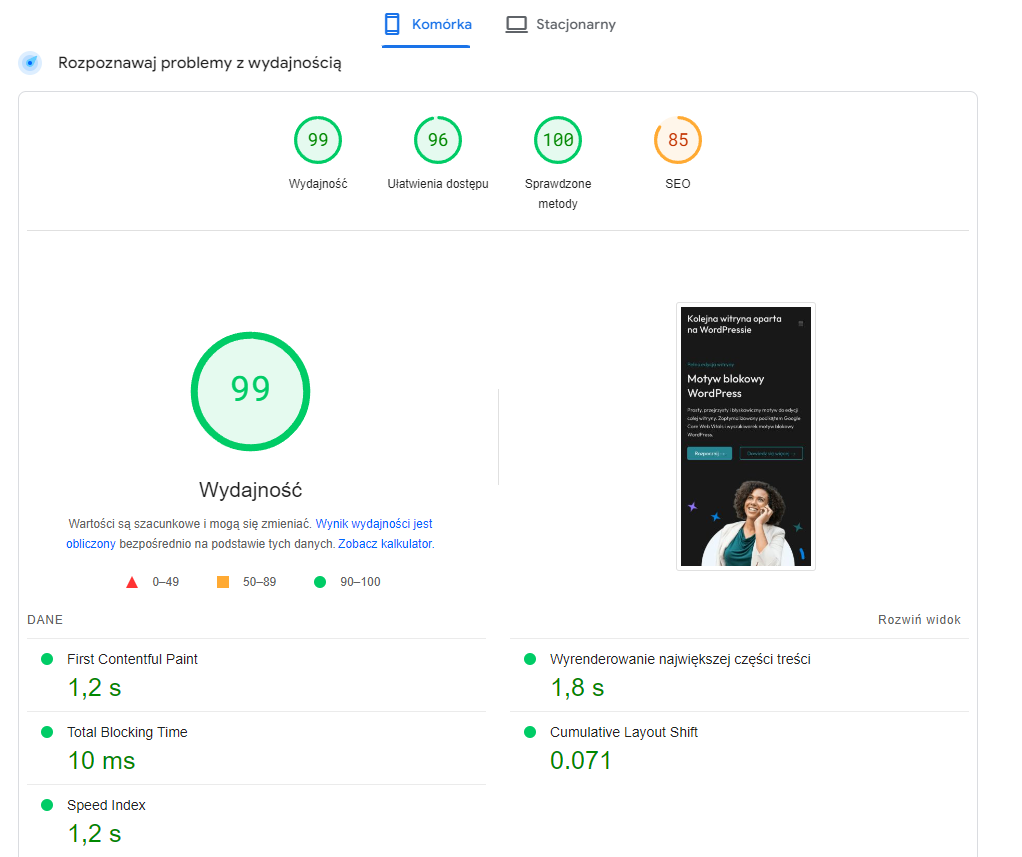Click the green dot beside Total Blocking Time

[x=47, y=732]
